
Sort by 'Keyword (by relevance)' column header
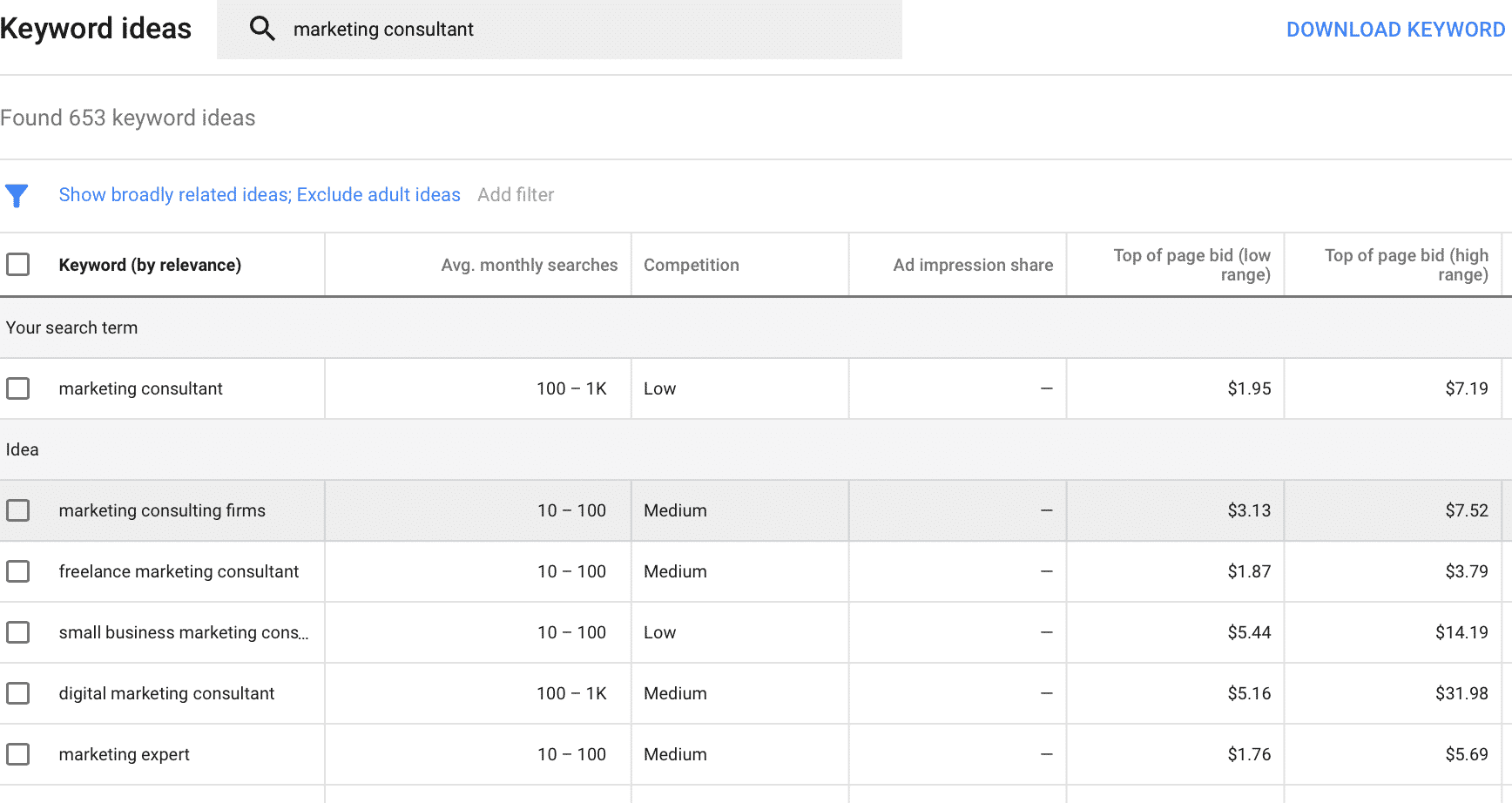pyautogui.click(x=150, y=265)
